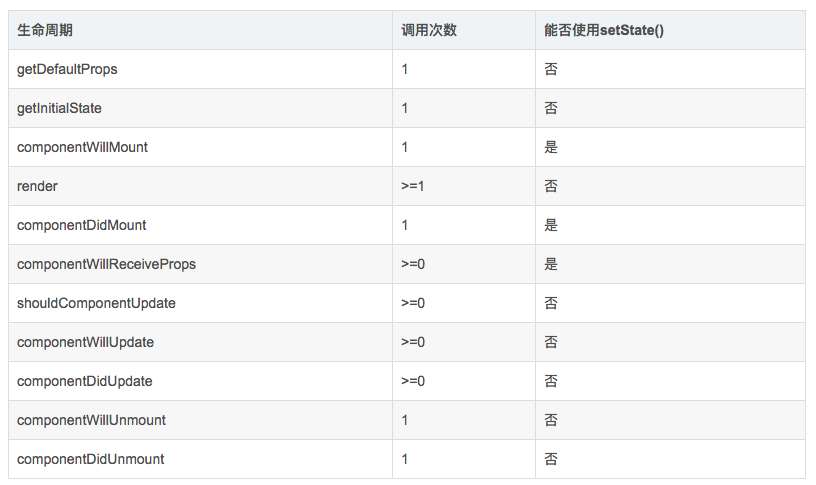This screenshot has width=816, height=485.
Task: Click >=0 in the shouldComponentUpdate row
Action: point(413,303)
